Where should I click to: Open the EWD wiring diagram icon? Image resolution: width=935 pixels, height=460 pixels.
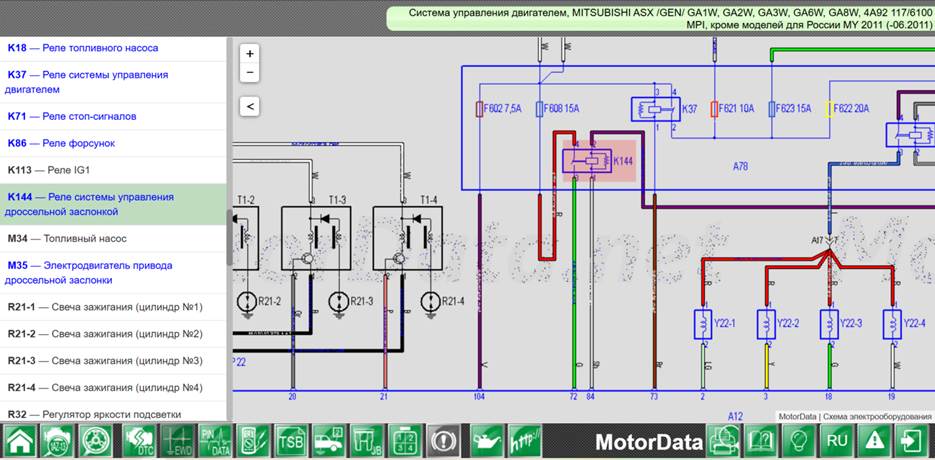click(x=178, y=442)
